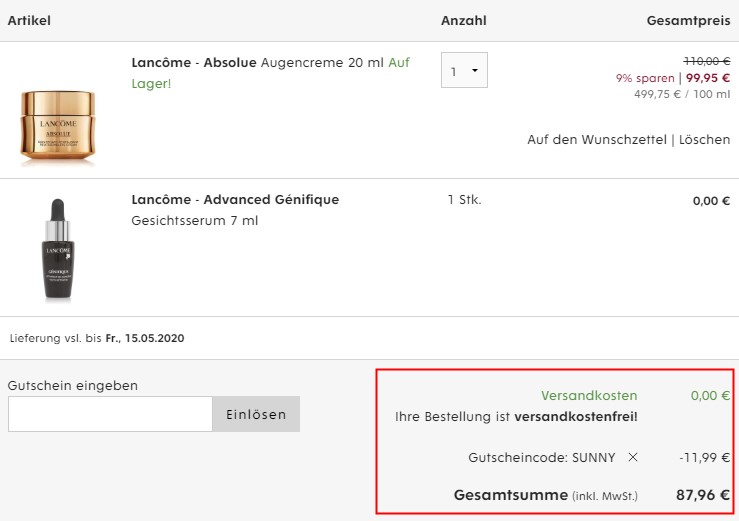Screen dimensions: 739x521
Task: Click the Artikel column header
Action: click(x=29, y=21)
